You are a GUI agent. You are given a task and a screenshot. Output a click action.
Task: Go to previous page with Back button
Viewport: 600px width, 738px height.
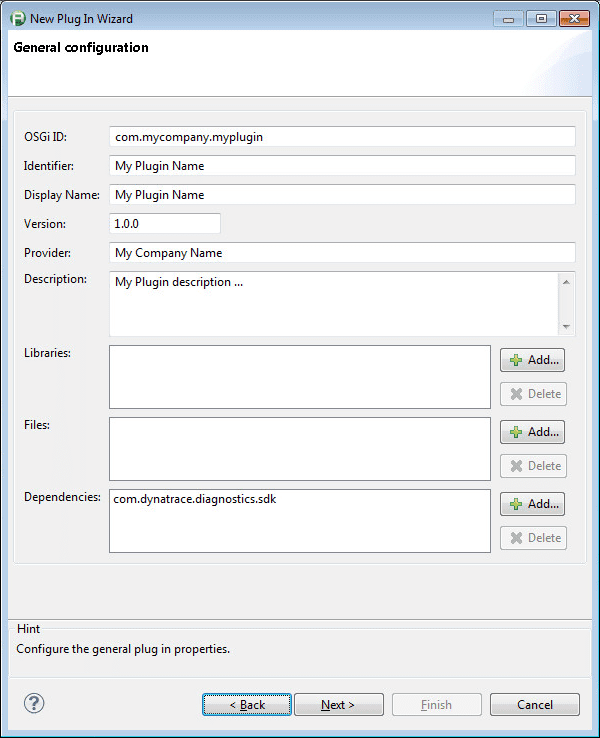247,705
